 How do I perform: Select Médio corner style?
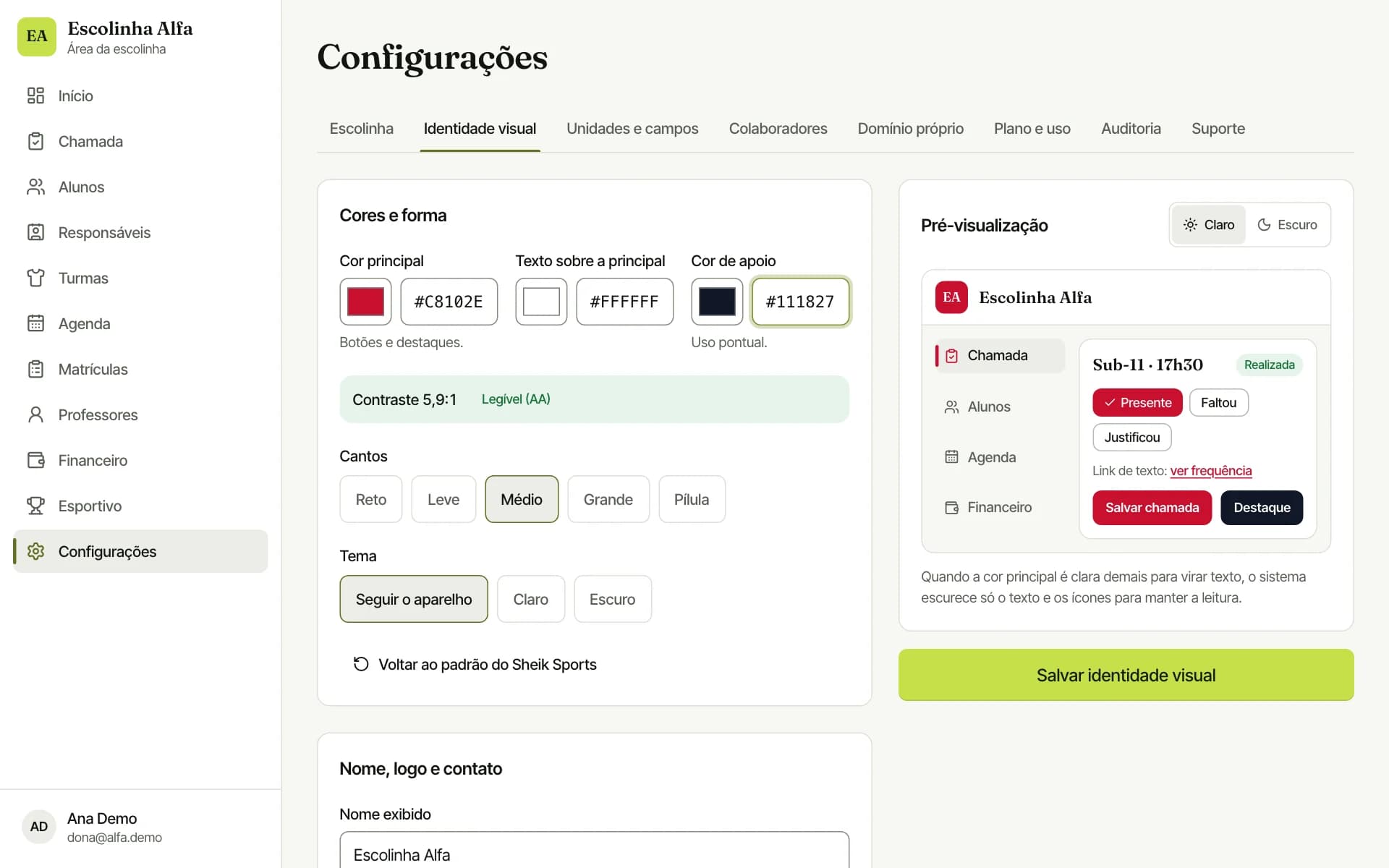tap(522, 499)
